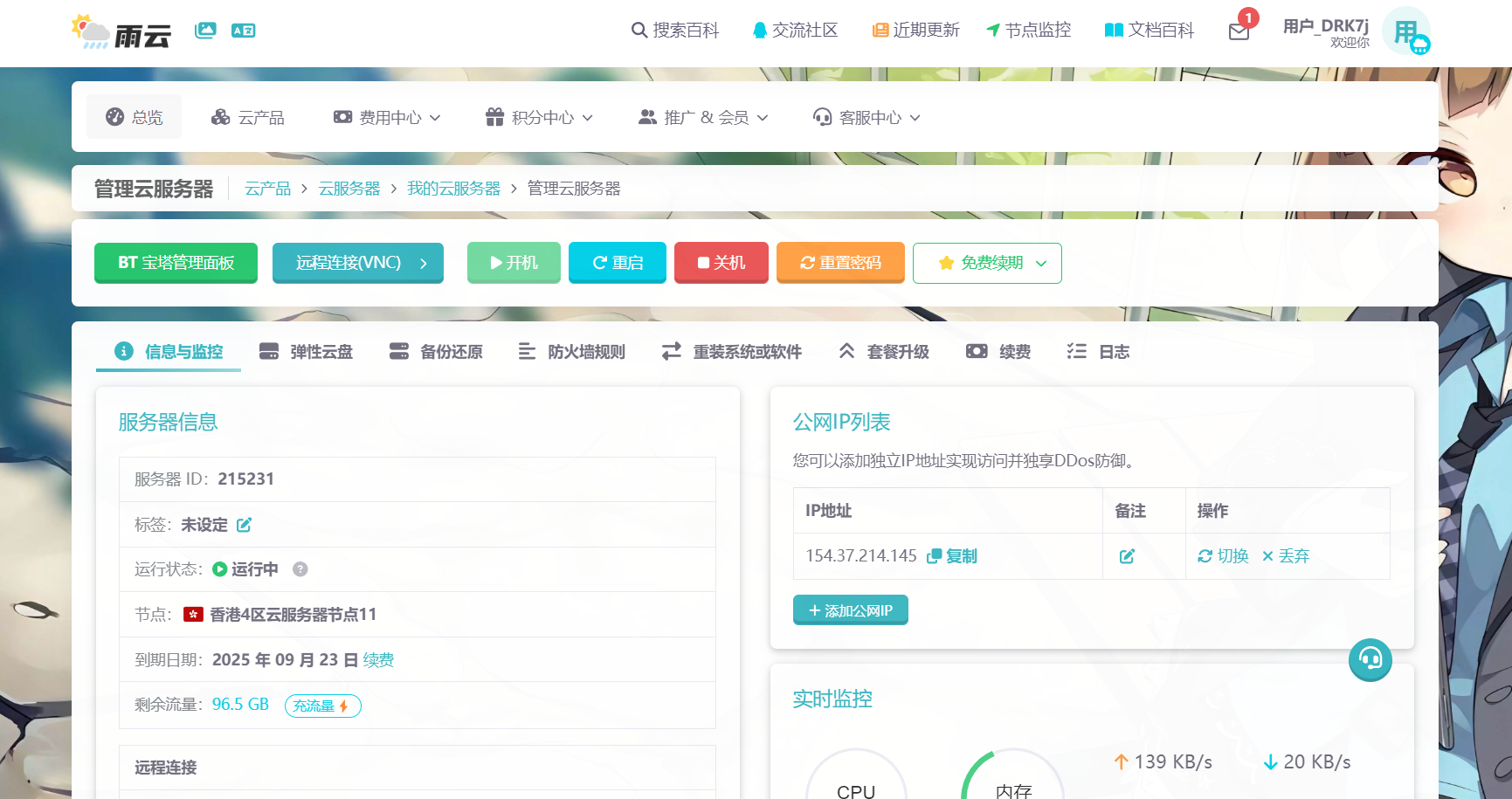The width and height of the screenshot is (1512, 799).
Task: Click the upload speed 139 KB/s
Action: click(x=1163, y=762)
